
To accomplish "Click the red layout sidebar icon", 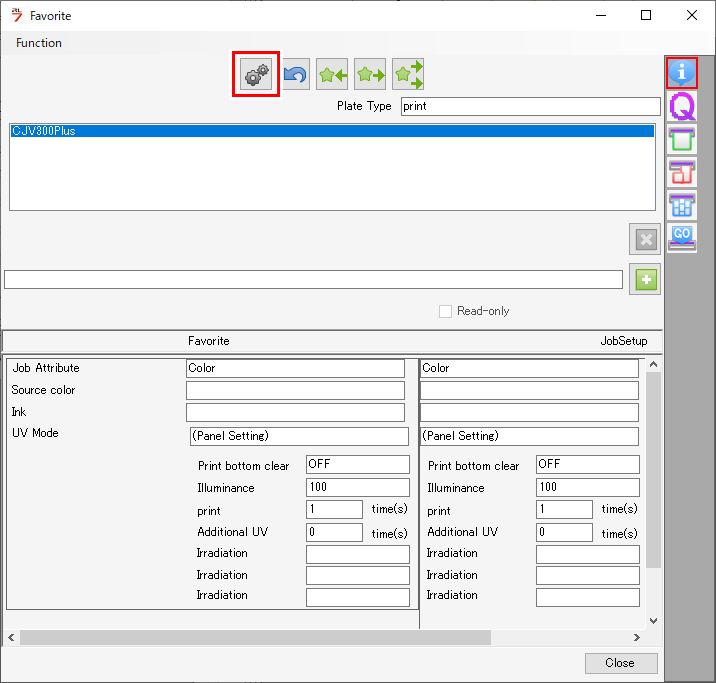I will pos(682,172).
